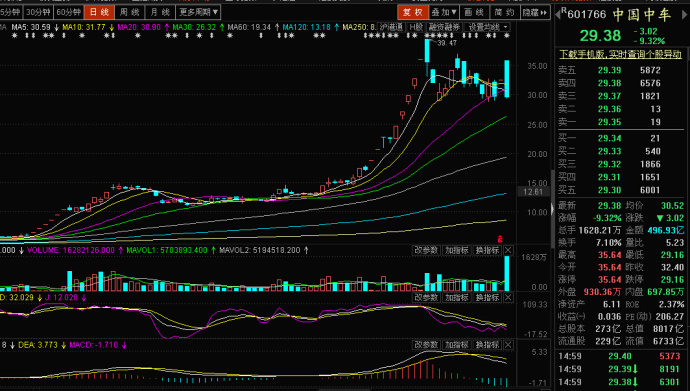Click 改参数 in the KDJ panel

(x=426, y=298)
